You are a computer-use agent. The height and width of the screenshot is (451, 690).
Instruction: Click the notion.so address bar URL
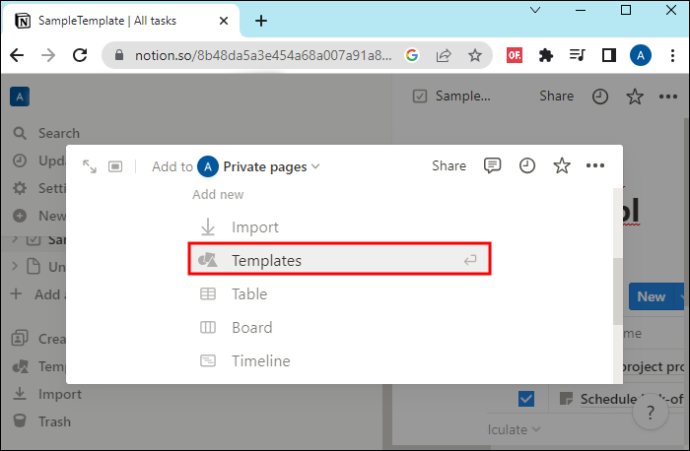[263, 55]
